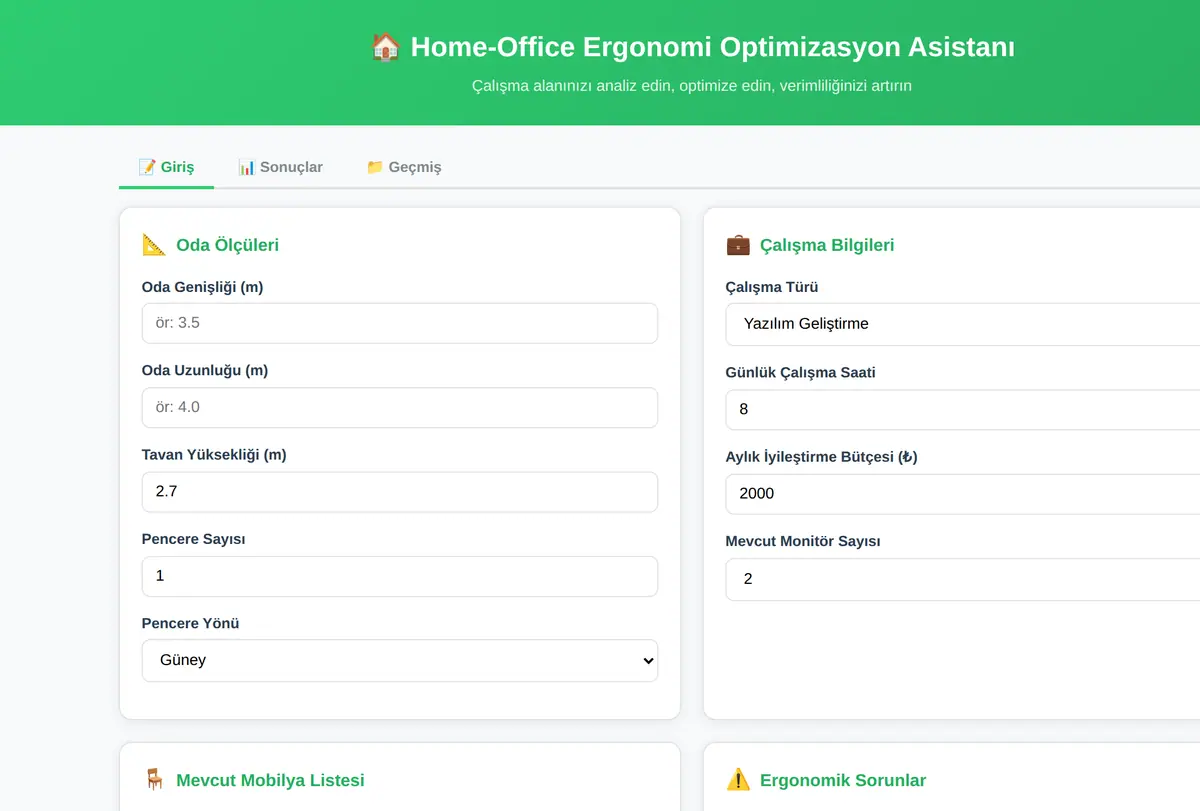This screenshot has height=811, width=1200.
Task: Switch to the Giriş tab
Action: (166, 167)
